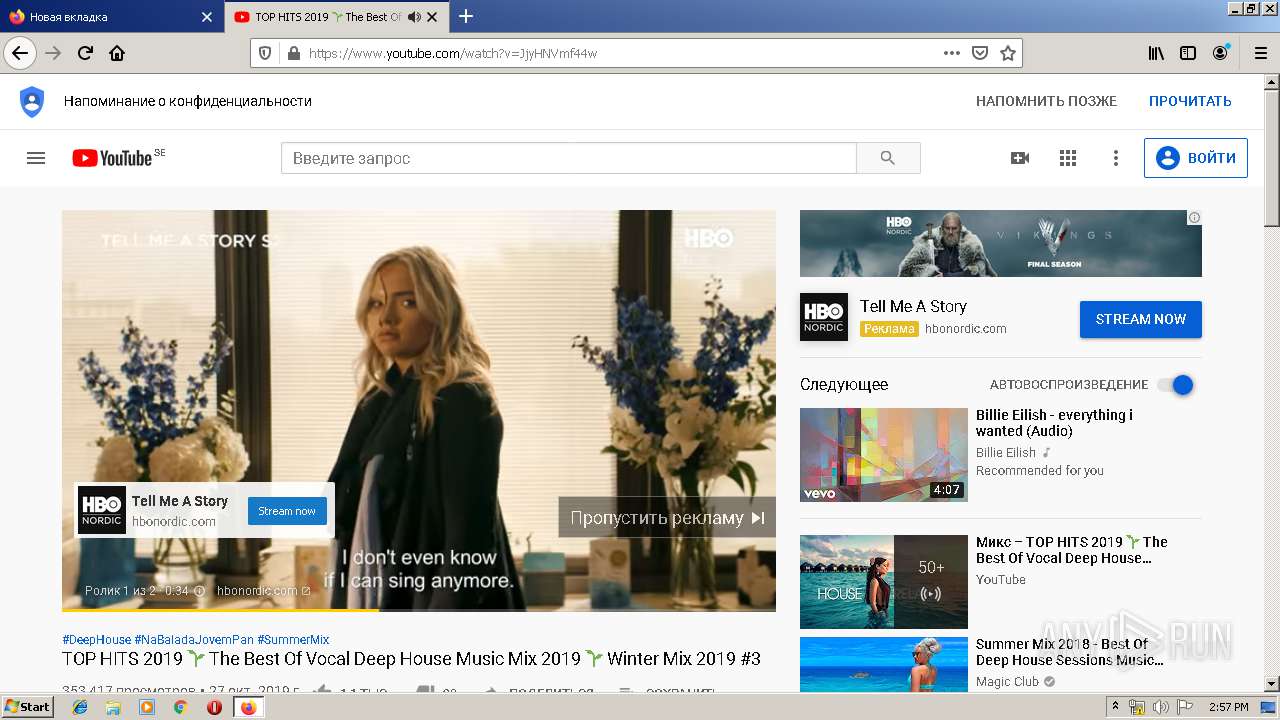Toggle АВТОВОСПРОИЗВЕДЕНИЕ autoplay switch

coord(1176,385)
